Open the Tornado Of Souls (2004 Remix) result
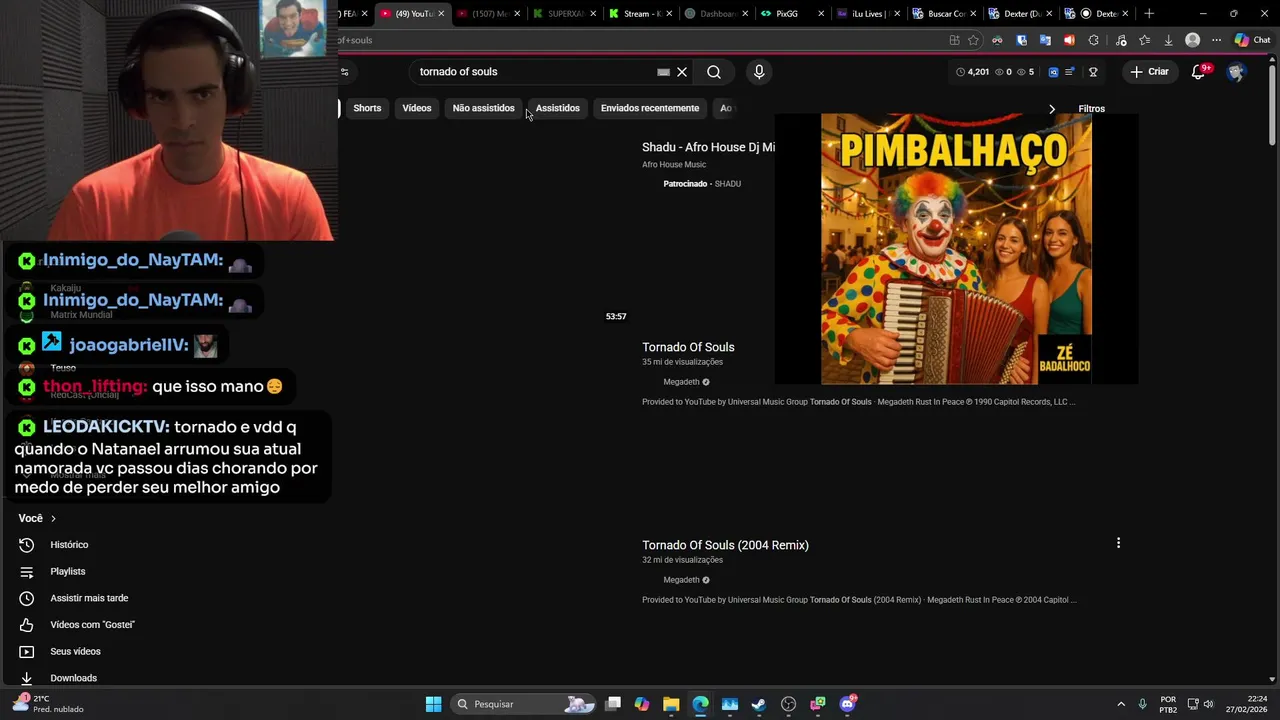 725,545
